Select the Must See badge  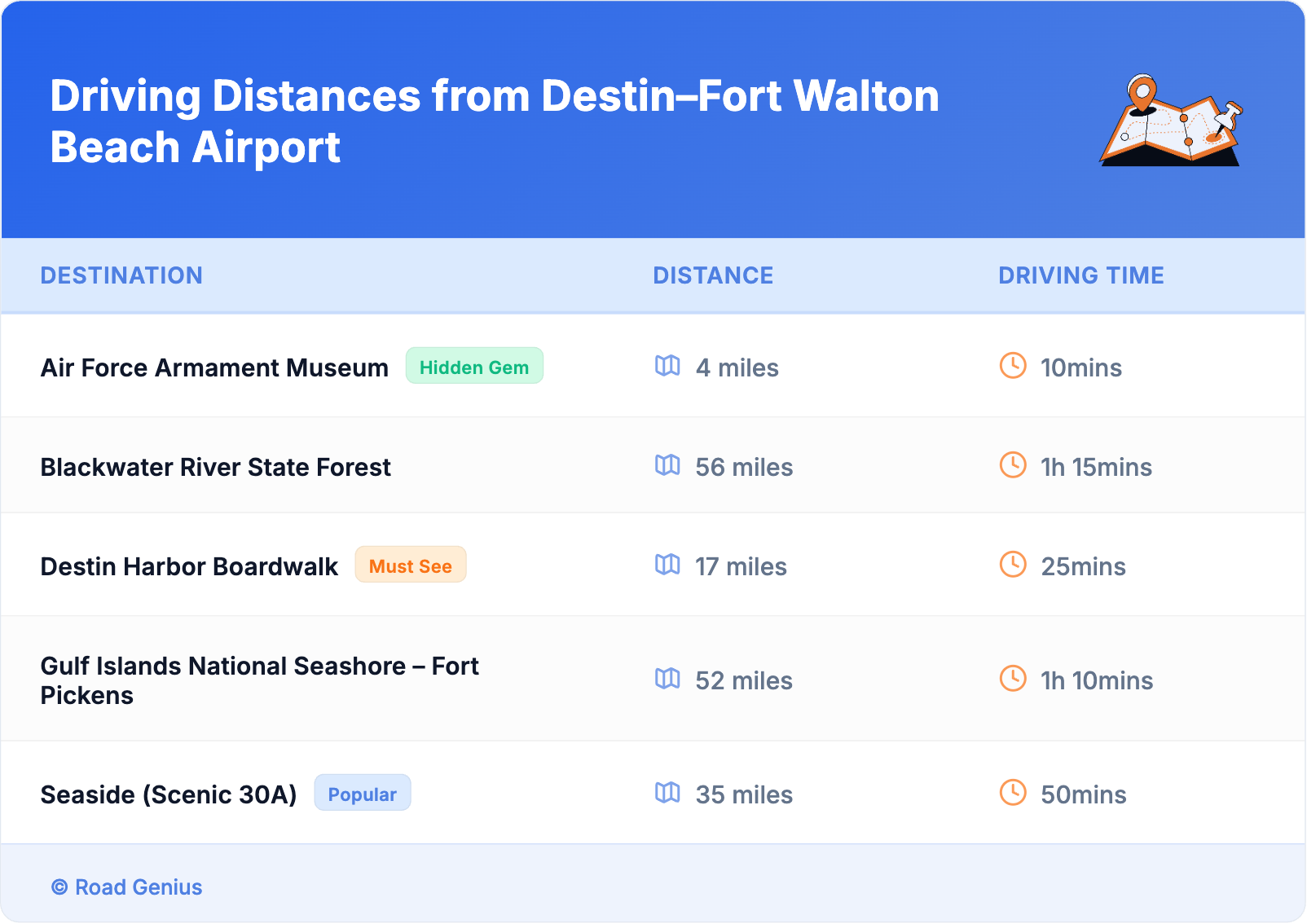[410, 565]
